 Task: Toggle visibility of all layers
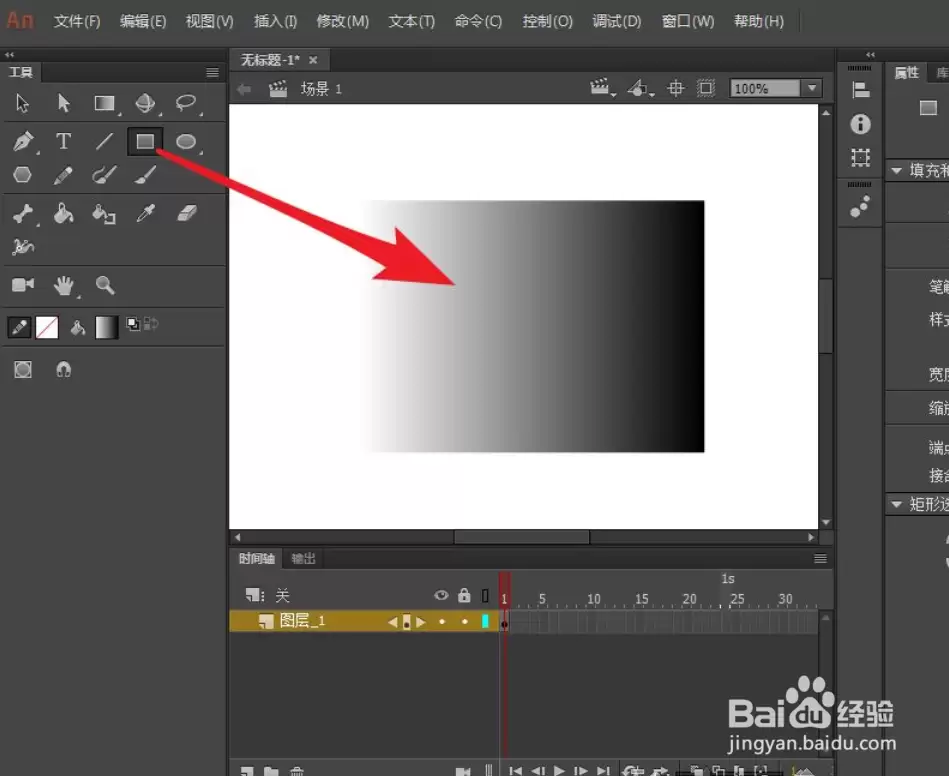[x=441, y=596]
